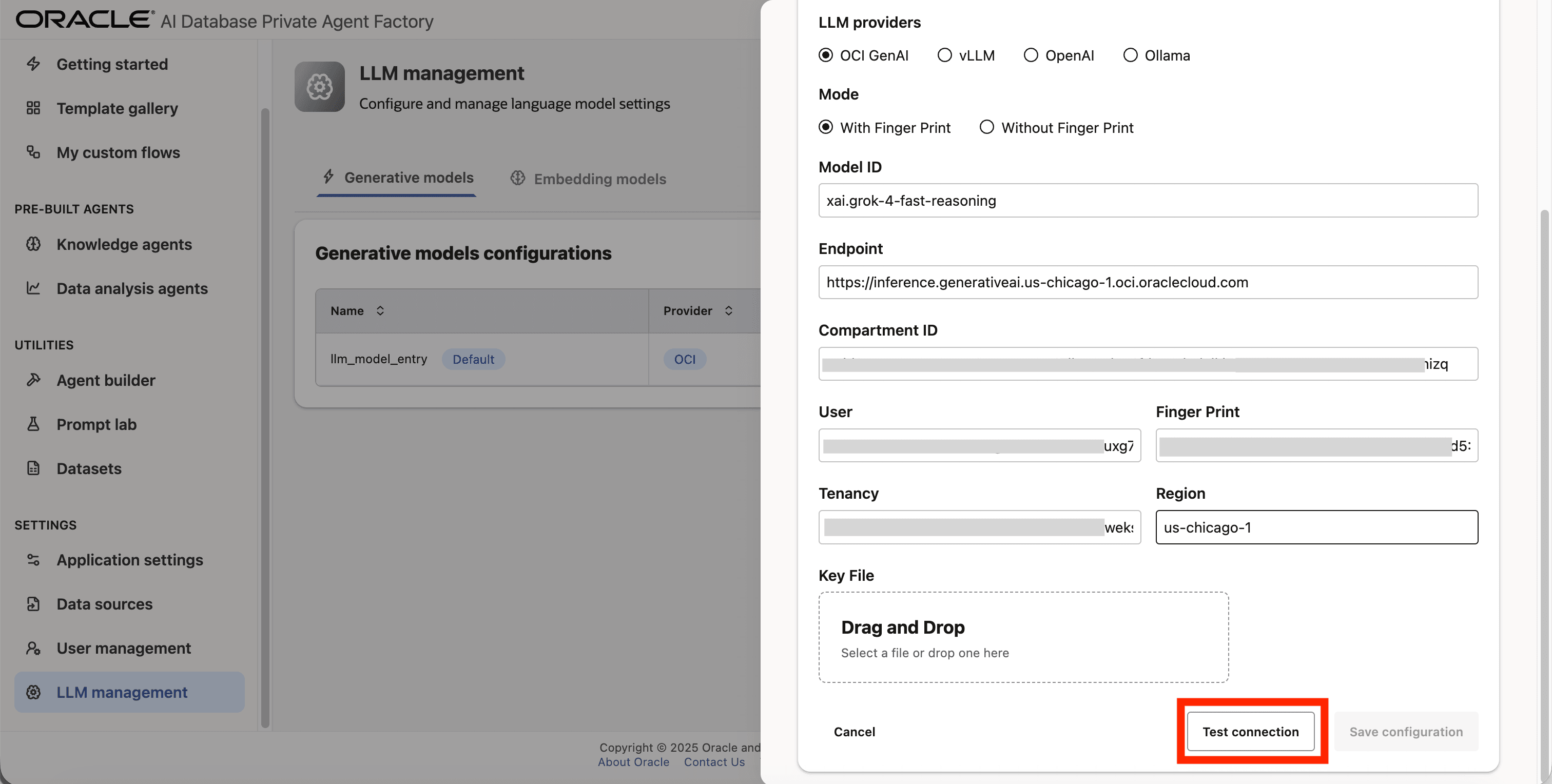Select the vLLM provider radio button
This screenshot has height=784, width=1552.
[944, 55]
